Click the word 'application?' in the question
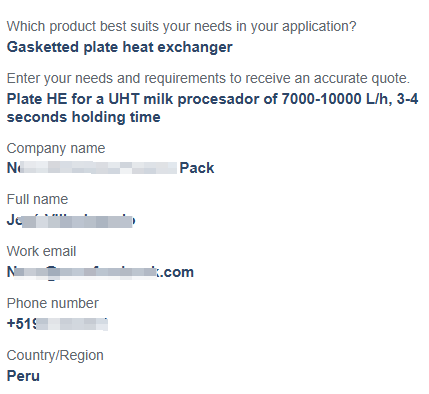This screenshot has width=429, height=394. [319, 27]
